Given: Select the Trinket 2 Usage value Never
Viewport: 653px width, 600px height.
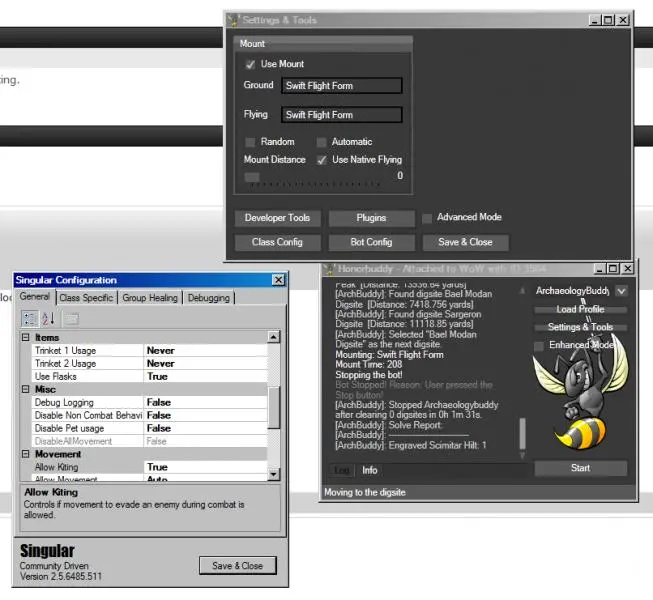Looking at the screenshot, I should pos(205,363).
